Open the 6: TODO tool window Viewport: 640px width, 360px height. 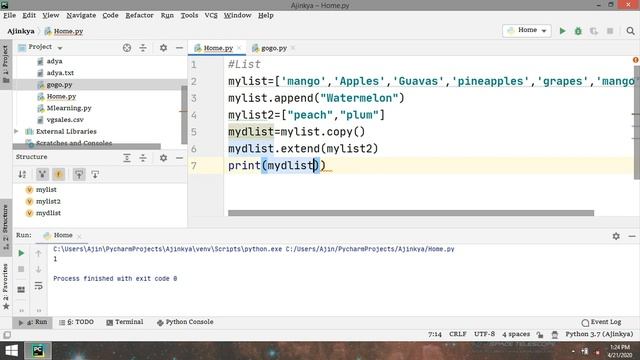(x=76, y=322)
